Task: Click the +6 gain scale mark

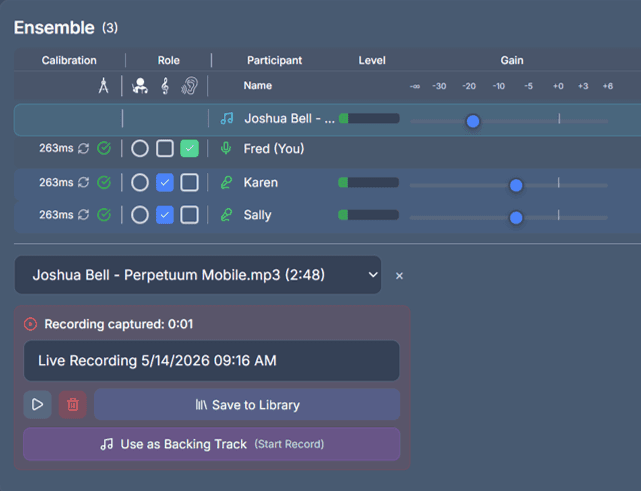Action: (607, 86)
